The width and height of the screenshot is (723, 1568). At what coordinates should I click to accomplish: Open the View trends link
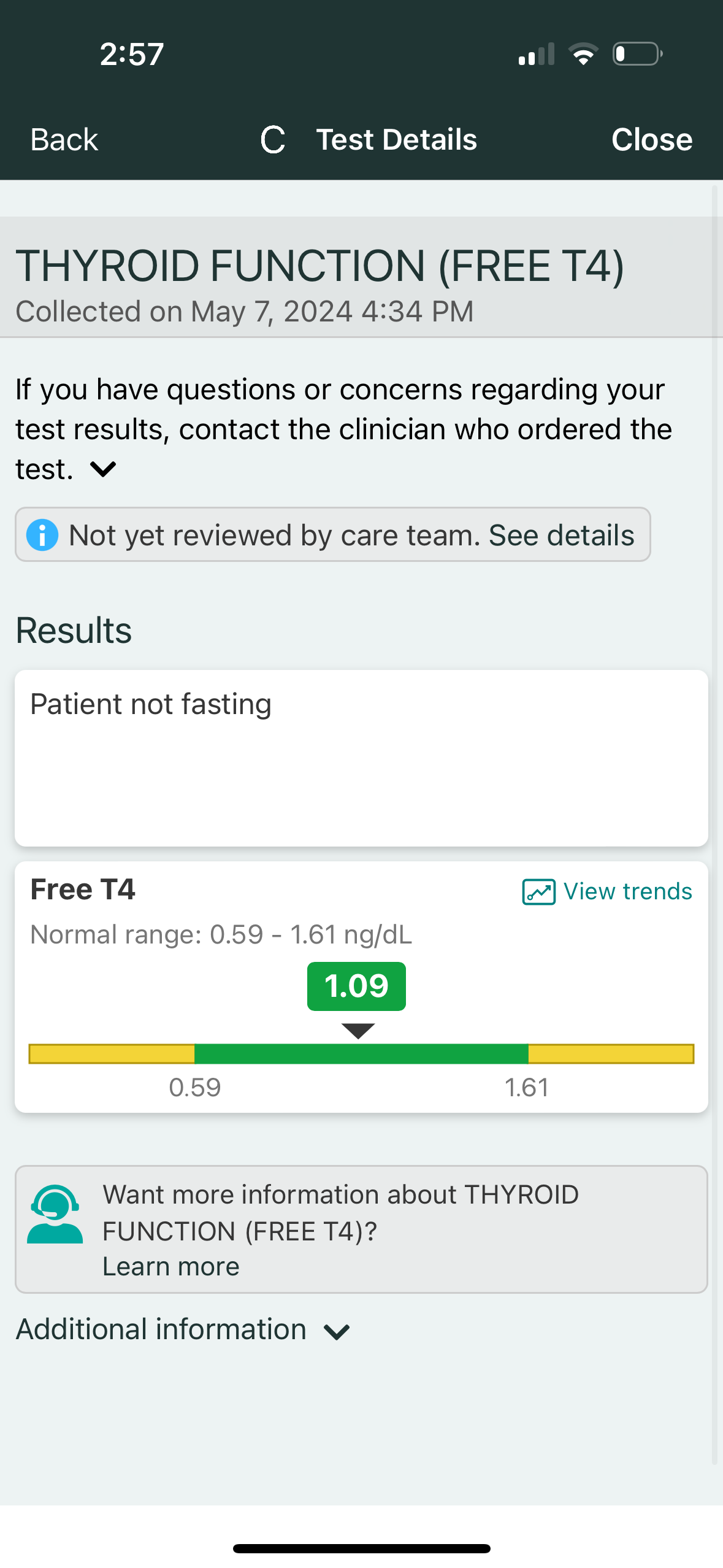click(x=627, y=891)
